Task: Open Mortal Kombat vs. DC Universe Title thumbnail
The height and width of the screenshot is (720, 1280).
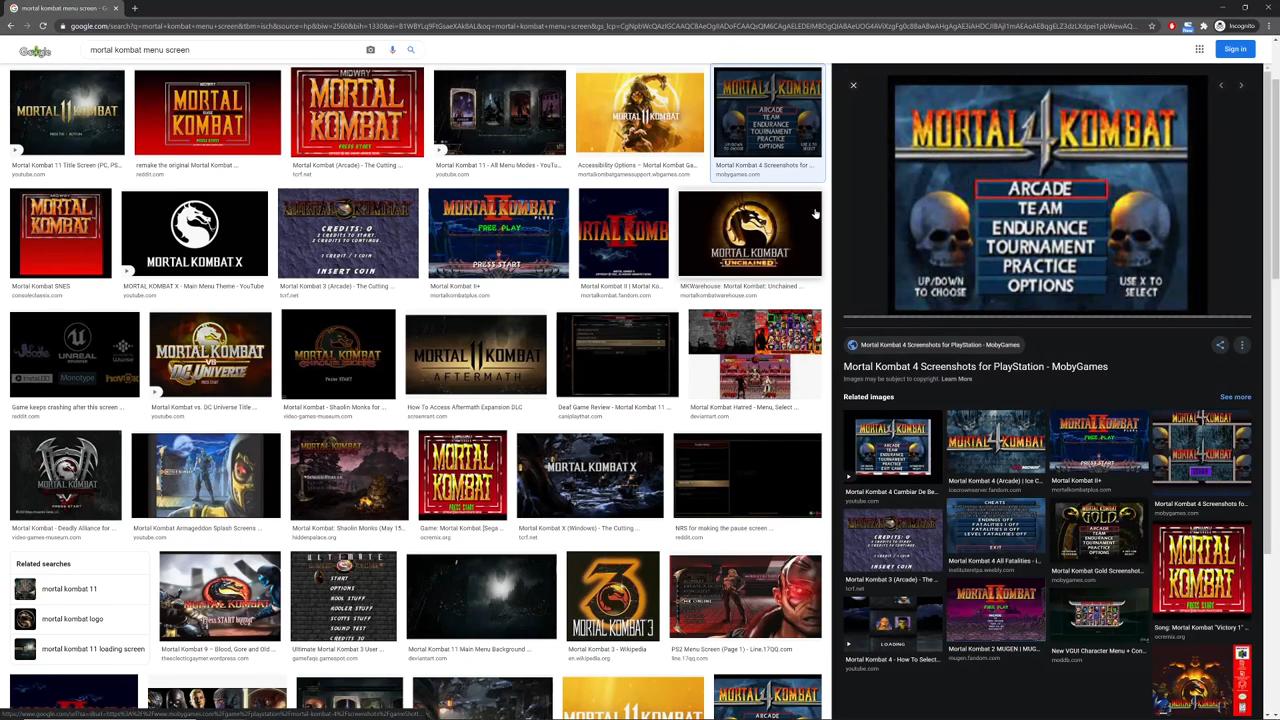Action: (210, 354)
